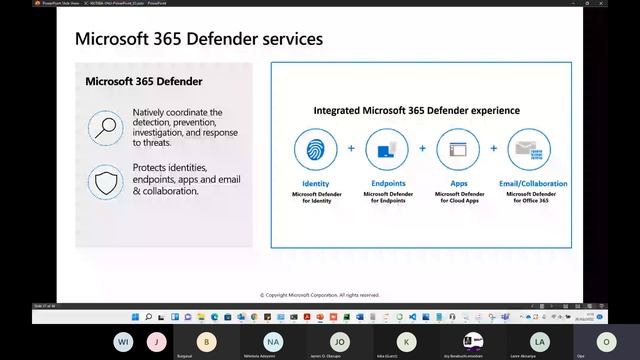Viewport: 640px width, 360px height.
Task: Open Adobe Acrobat from the taskbar
Action: pyautogui.click(x=307, y=317)
